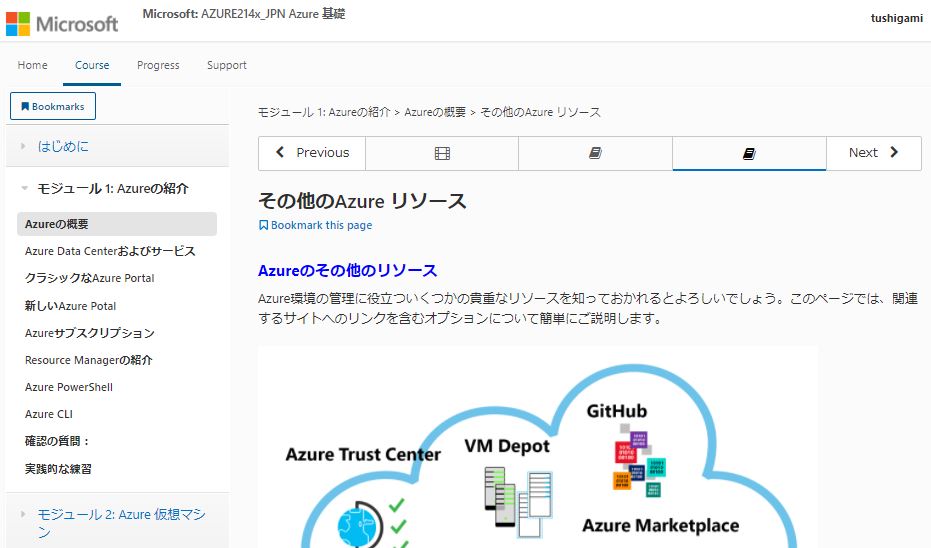This screenshot has width=931, height=548.
Task: Open Azureサブスクリプション lesson
Action: (90, 333)
